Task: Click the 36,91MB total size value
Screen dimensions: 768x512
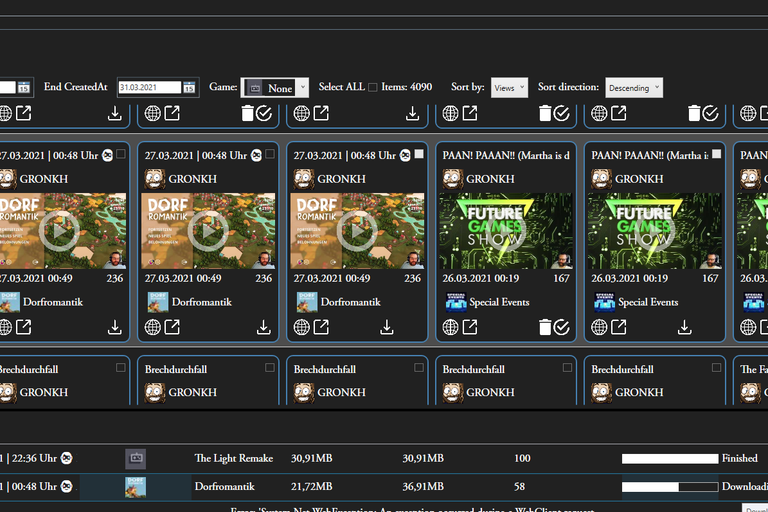Action: click(423, 487)
